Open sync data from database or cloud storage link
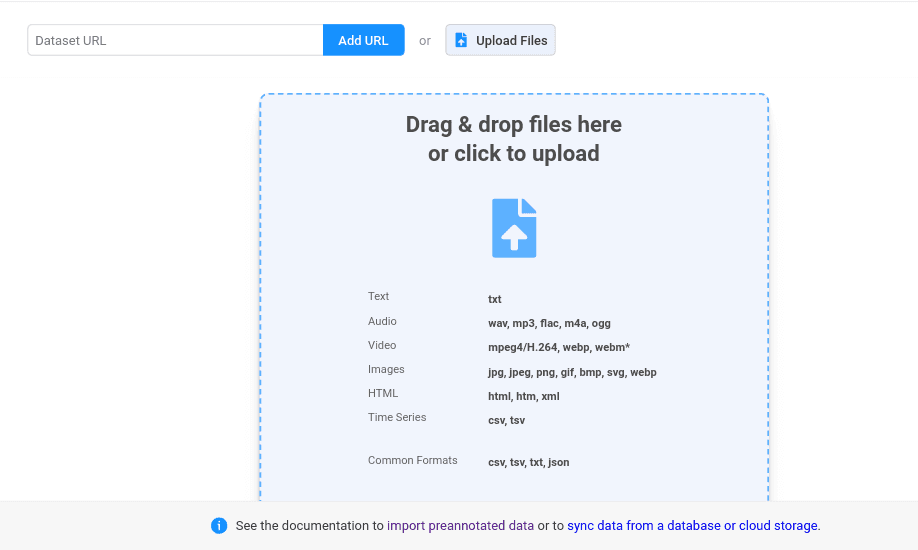Screen dimensions: 918x550 [692, 526]
